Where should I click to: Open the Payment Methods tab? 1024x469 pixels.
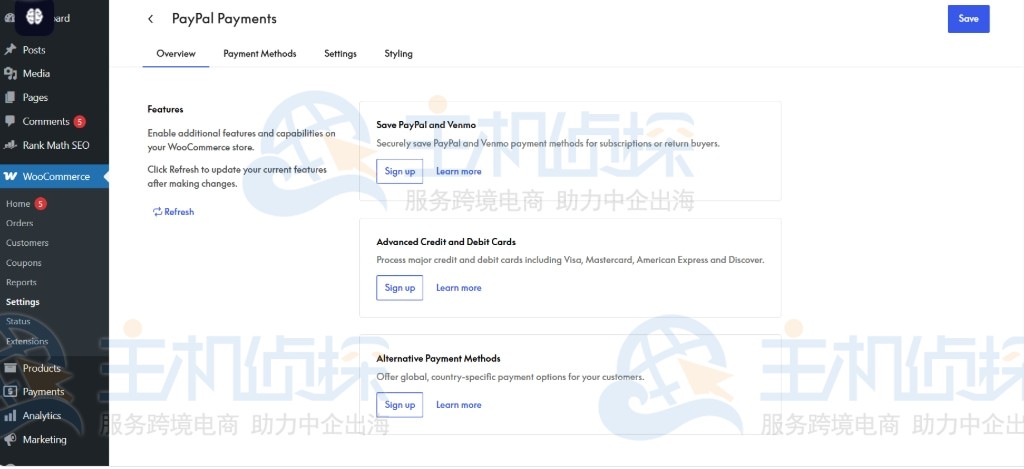coord(260,54)
